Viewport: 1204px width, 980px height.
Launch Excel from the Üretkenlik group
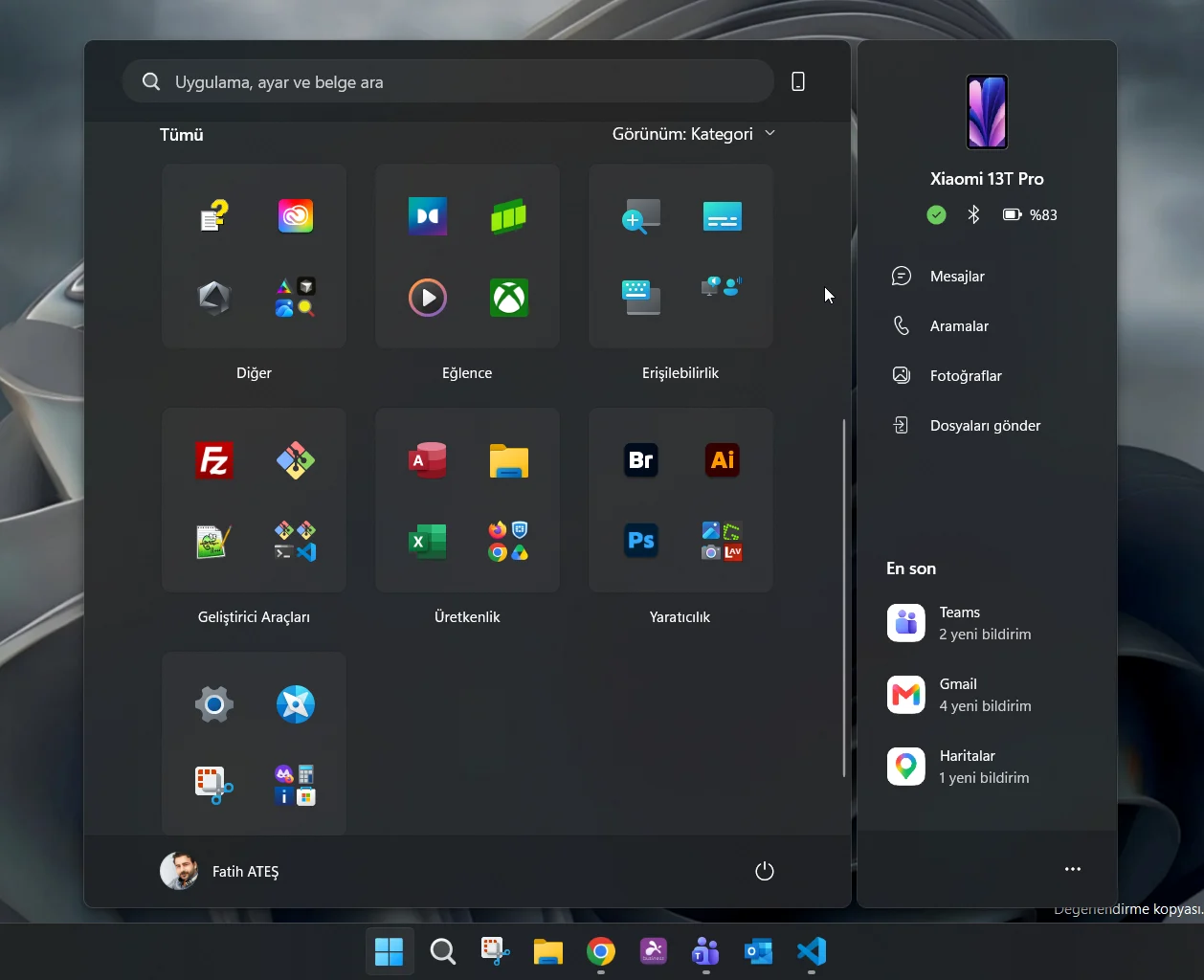pyautogui.click(x=428, y=542)
